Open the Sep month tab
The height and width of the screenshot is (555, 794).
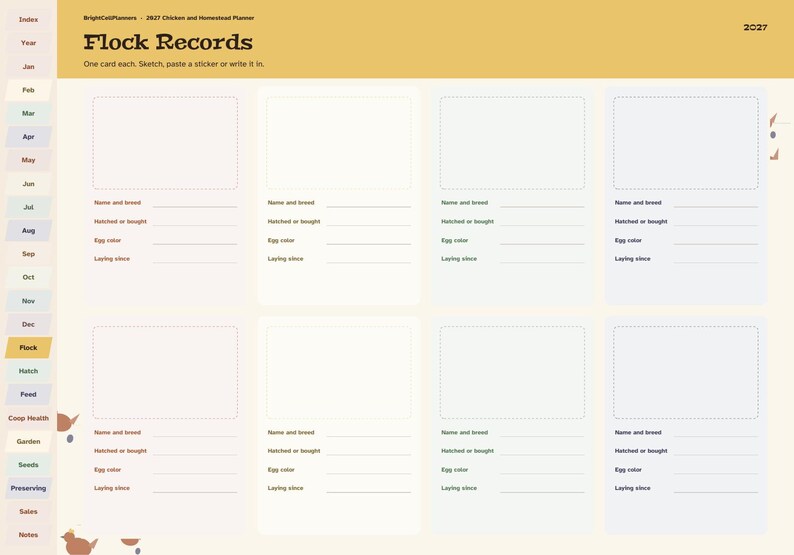pos(28,254)
